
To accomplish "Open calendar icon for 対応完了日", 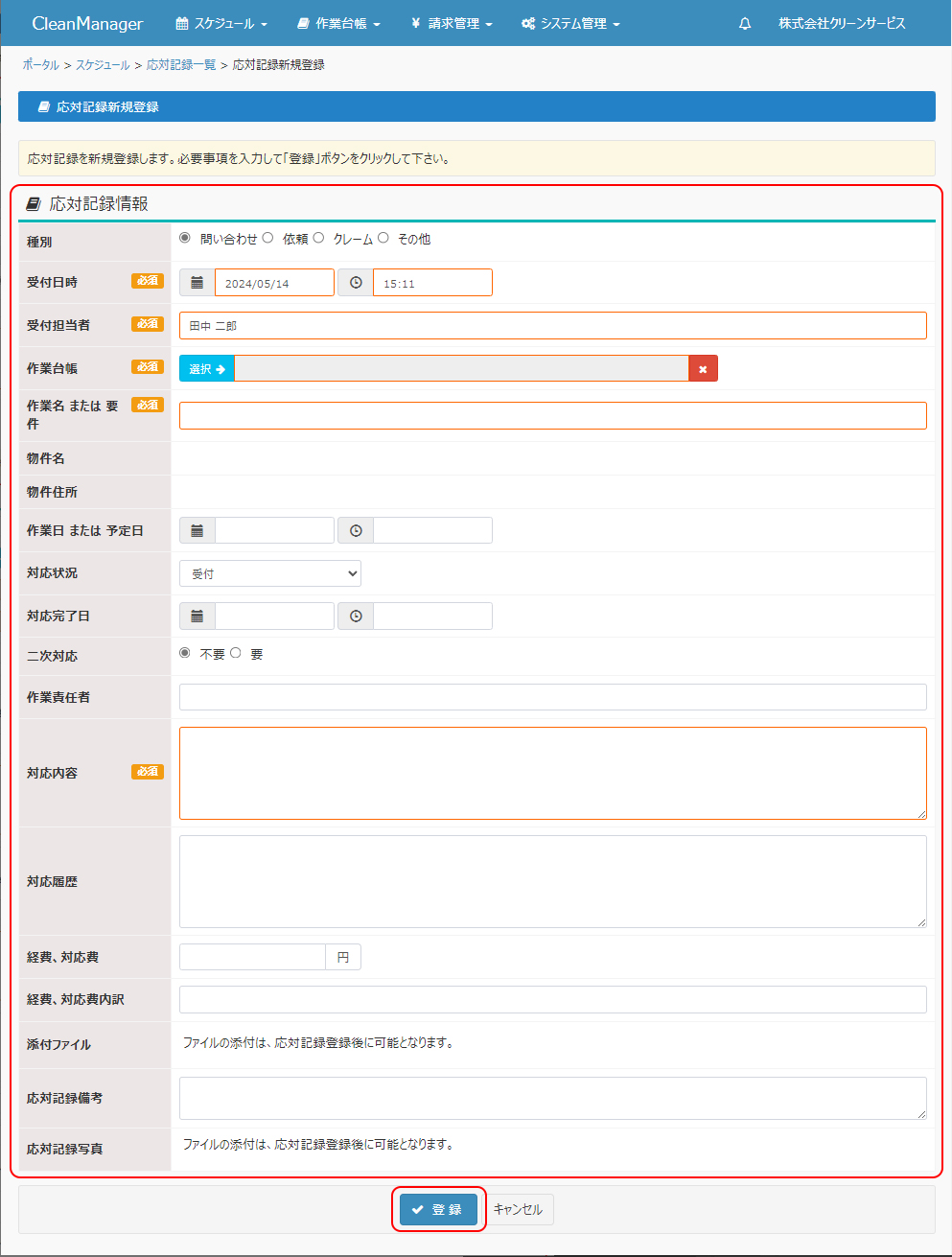I will tap(197, 616).
